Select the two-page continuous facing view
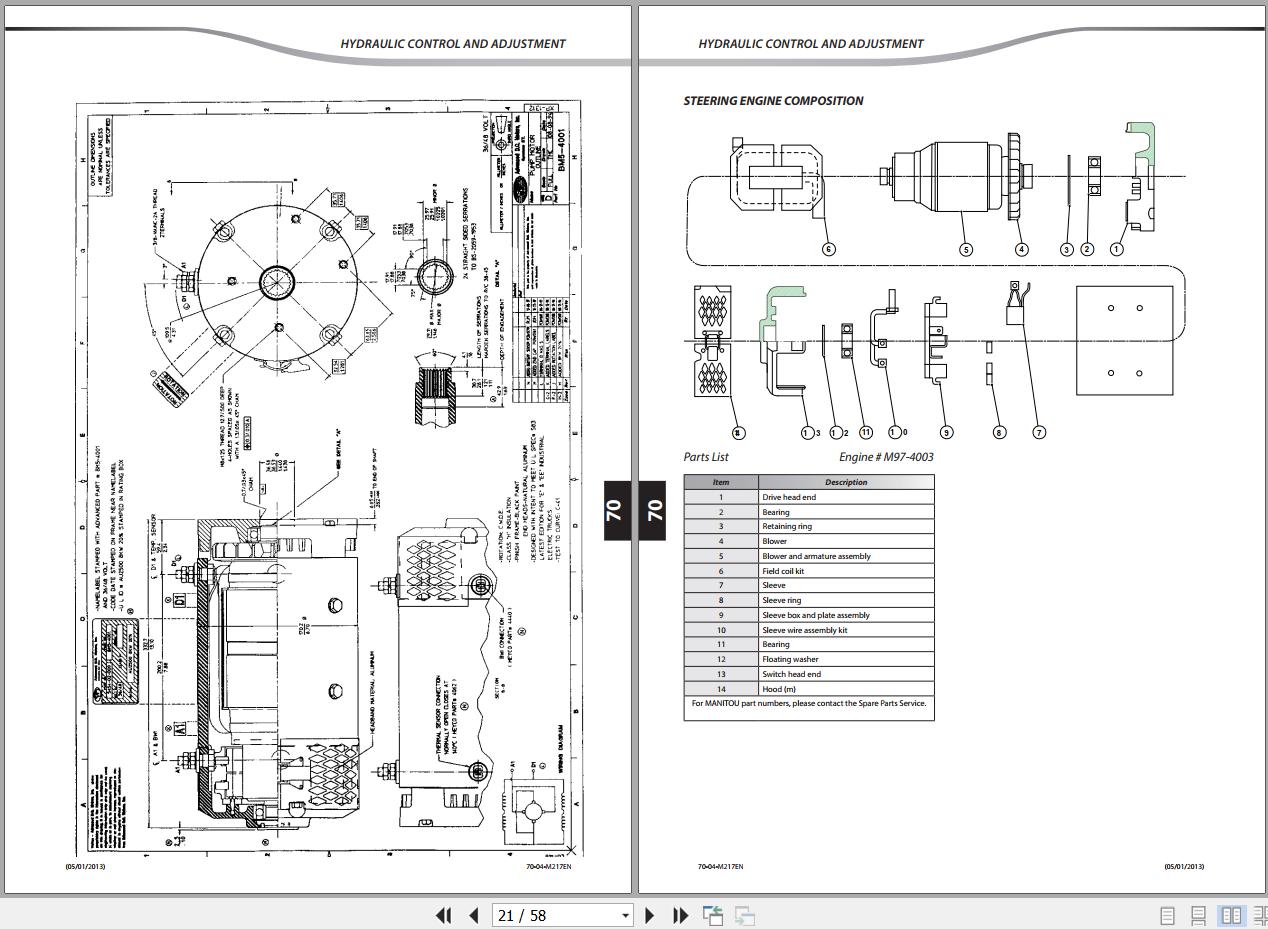 click(1260, 915)
